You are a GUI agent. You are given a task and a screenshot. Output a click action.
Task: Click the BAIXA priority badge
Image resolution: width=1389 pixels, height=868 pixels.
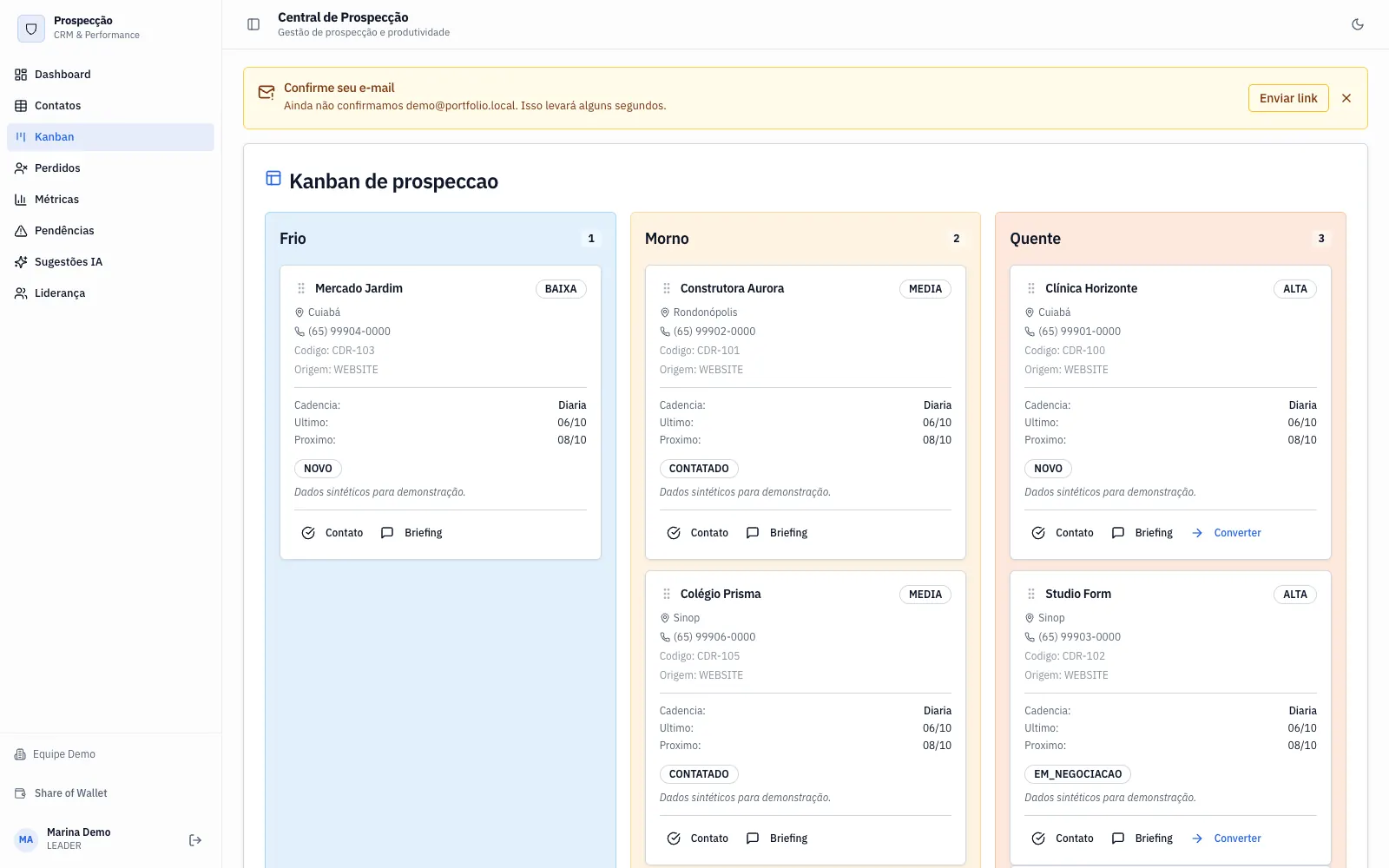click(561, 289)
